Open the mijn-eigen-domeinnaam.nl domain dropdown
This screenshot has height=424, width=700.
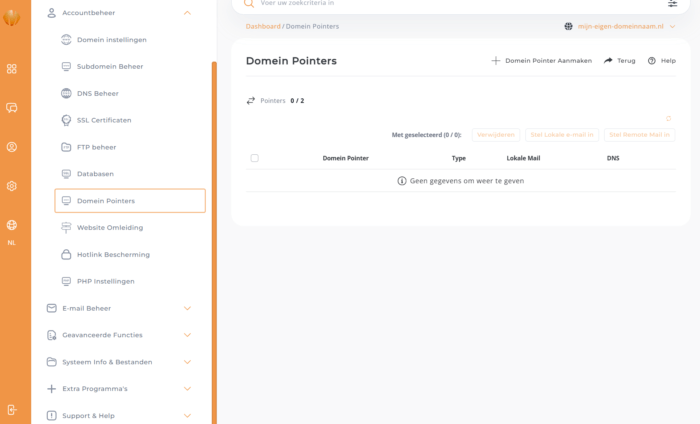(x=620, y=26)
